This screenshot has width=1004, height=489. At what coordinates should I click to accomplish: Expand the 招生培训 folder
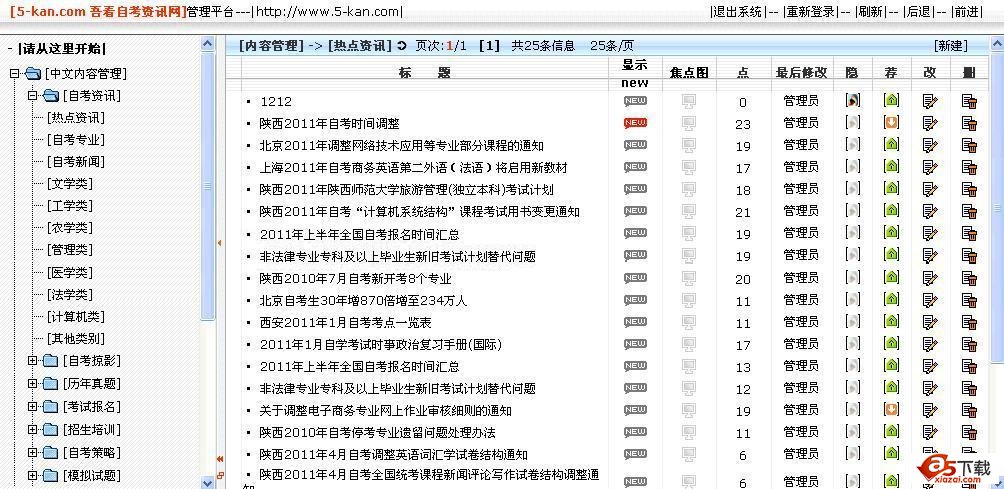(x=32, y=430)
